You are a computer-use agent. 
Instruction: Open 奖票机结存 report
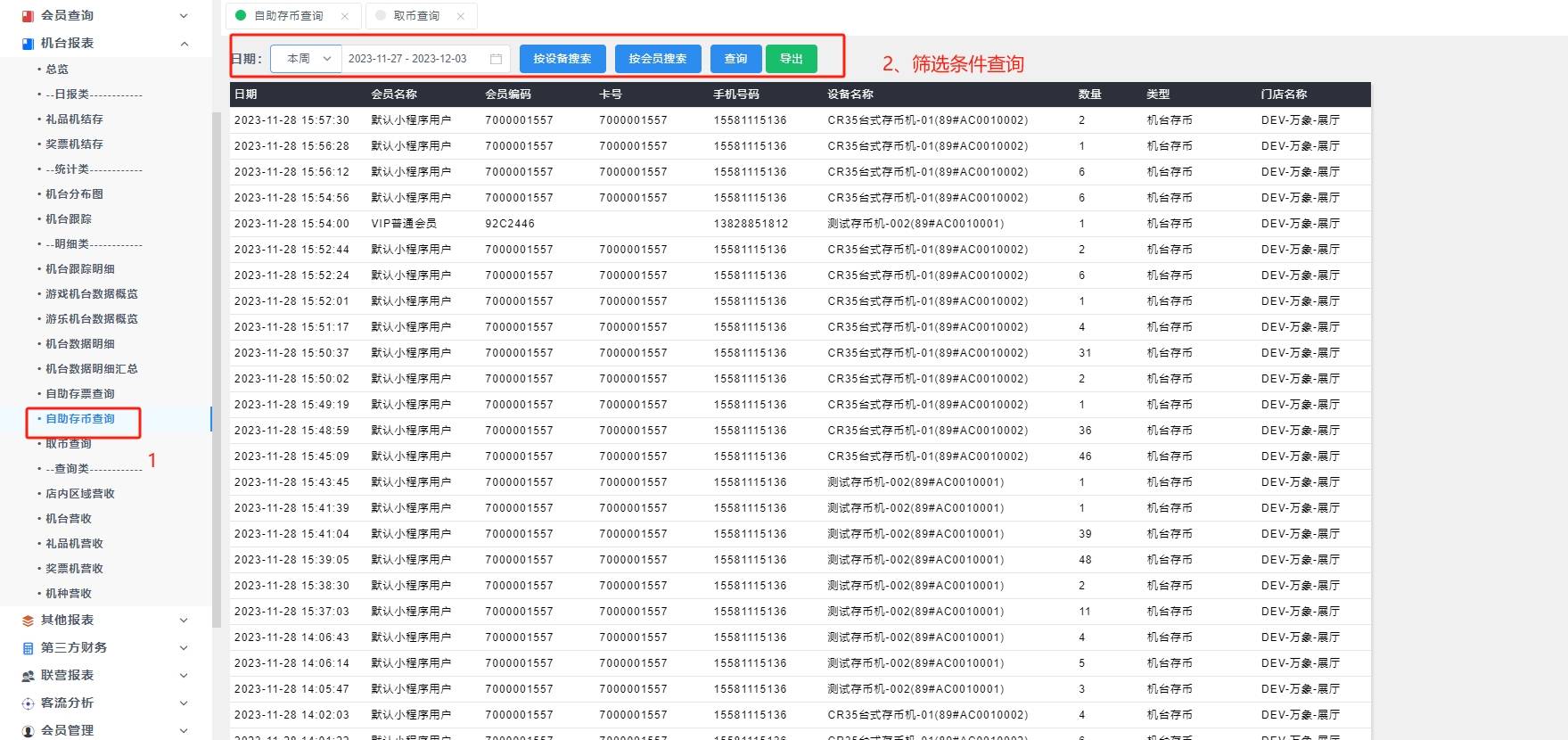74,144
